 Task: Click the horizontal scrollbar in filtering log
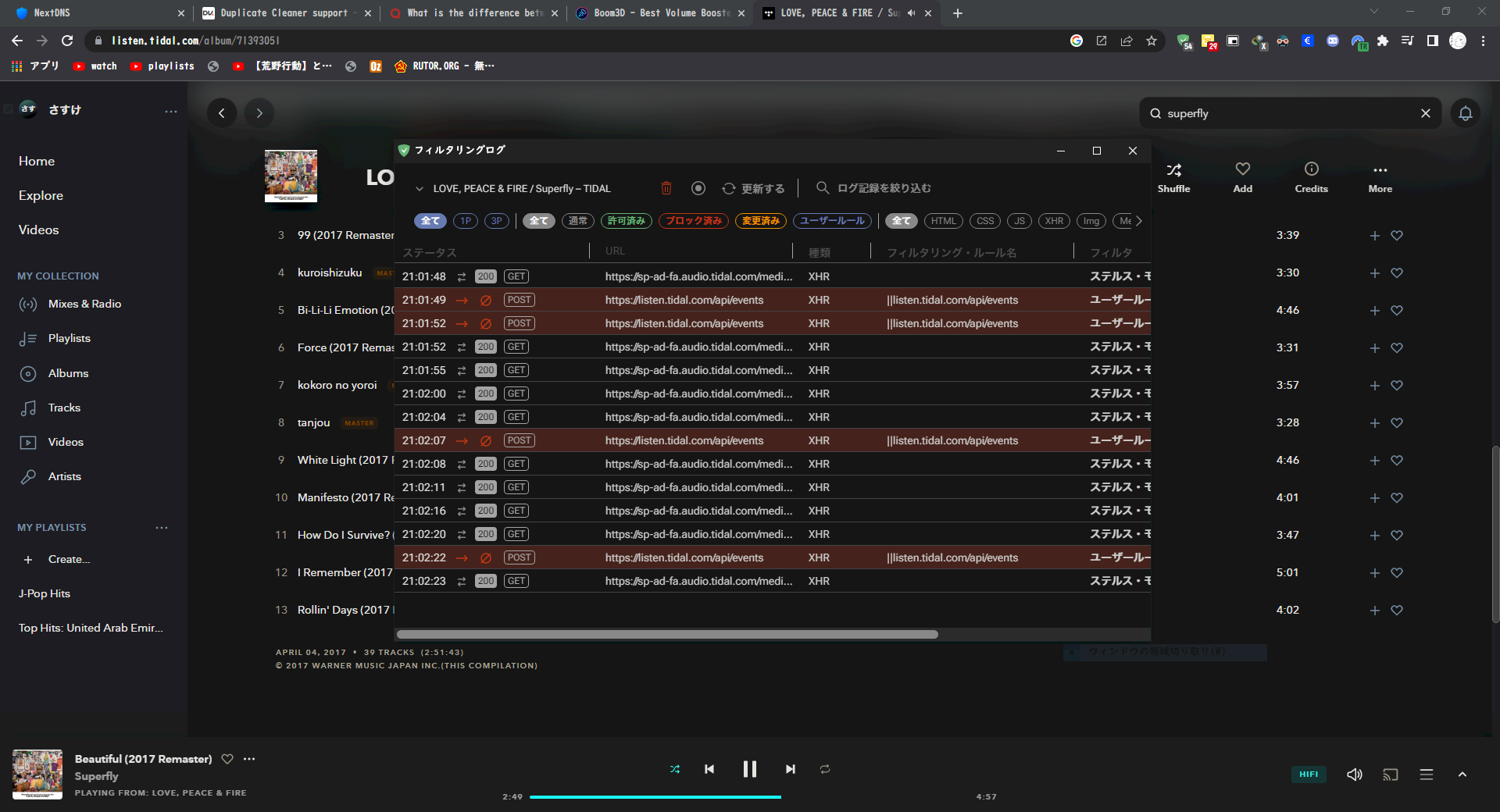click(668, 634)
